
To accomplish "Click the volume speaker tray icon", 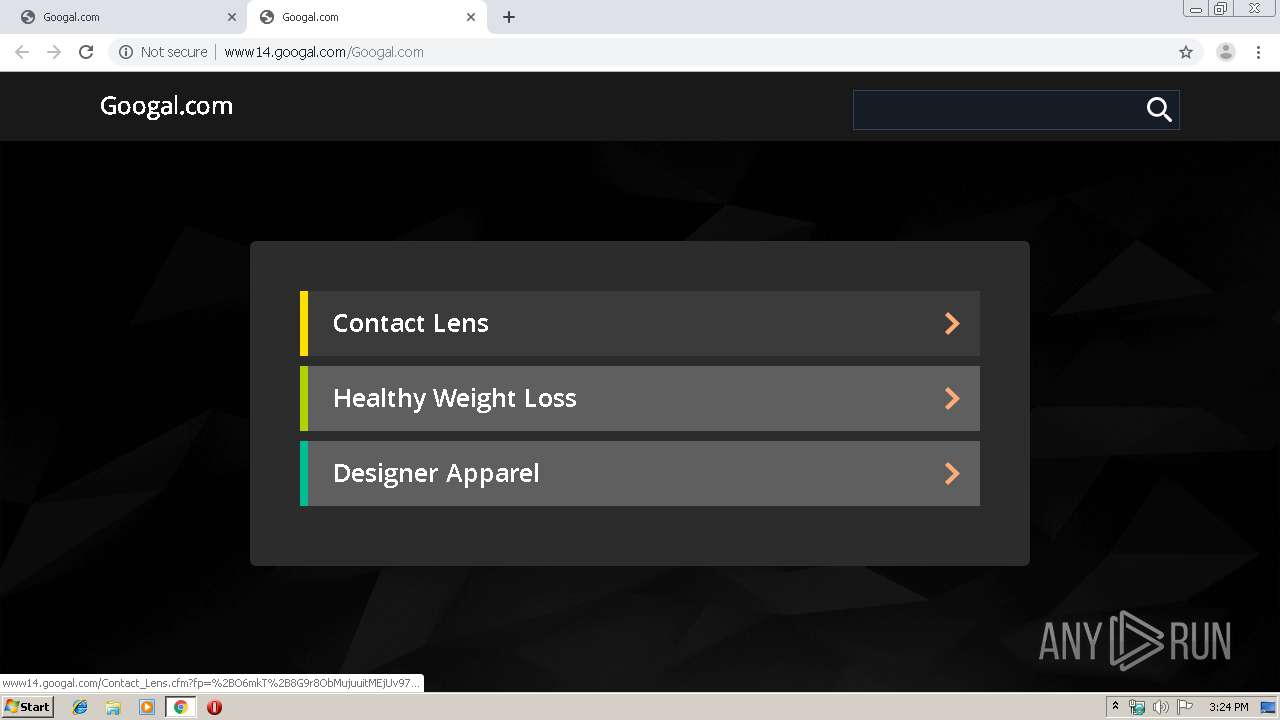I will tap(1160, 707).
